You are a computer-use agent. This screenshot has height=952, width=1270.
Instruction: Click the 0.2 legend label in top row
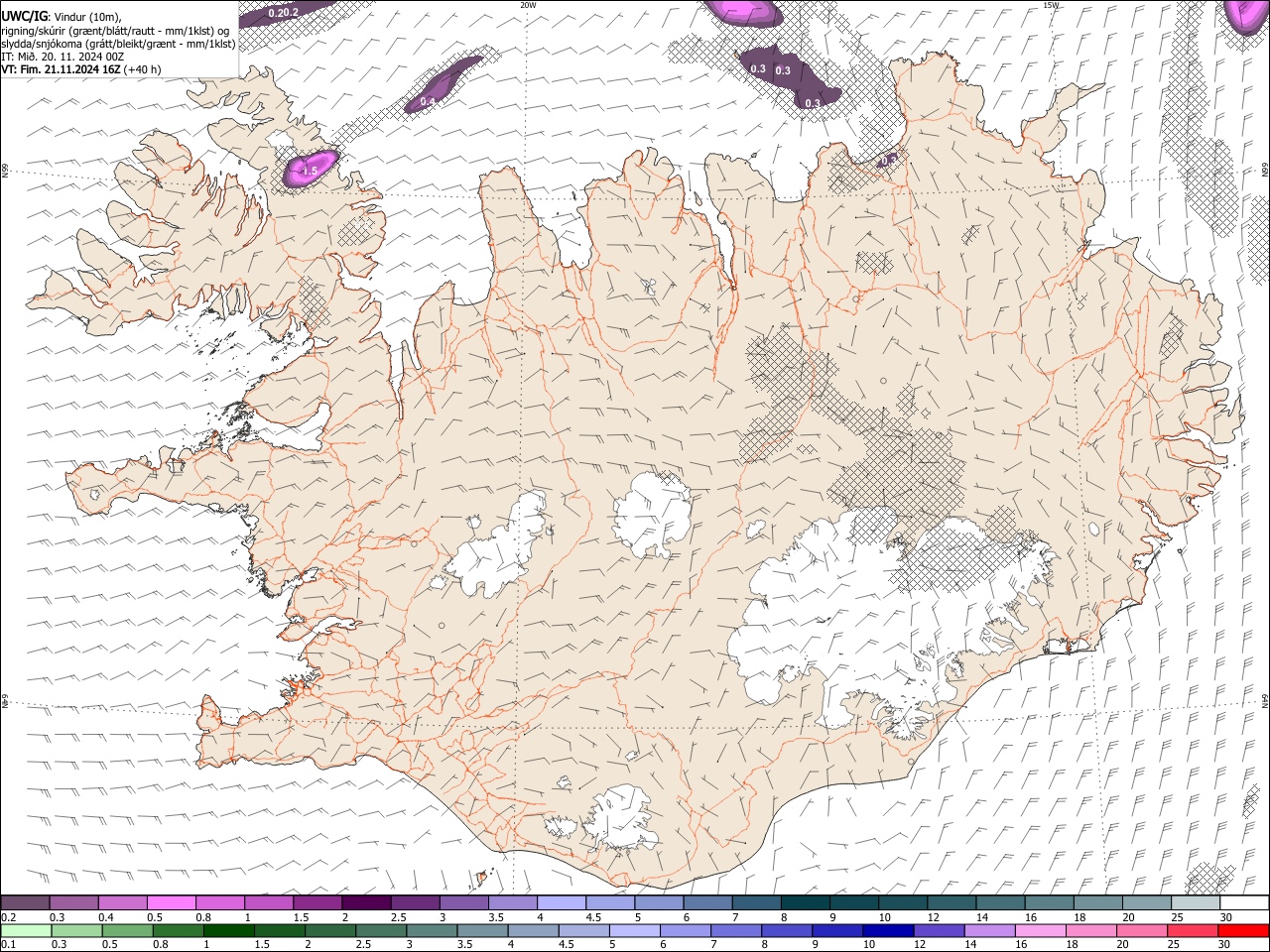(8, 917)
